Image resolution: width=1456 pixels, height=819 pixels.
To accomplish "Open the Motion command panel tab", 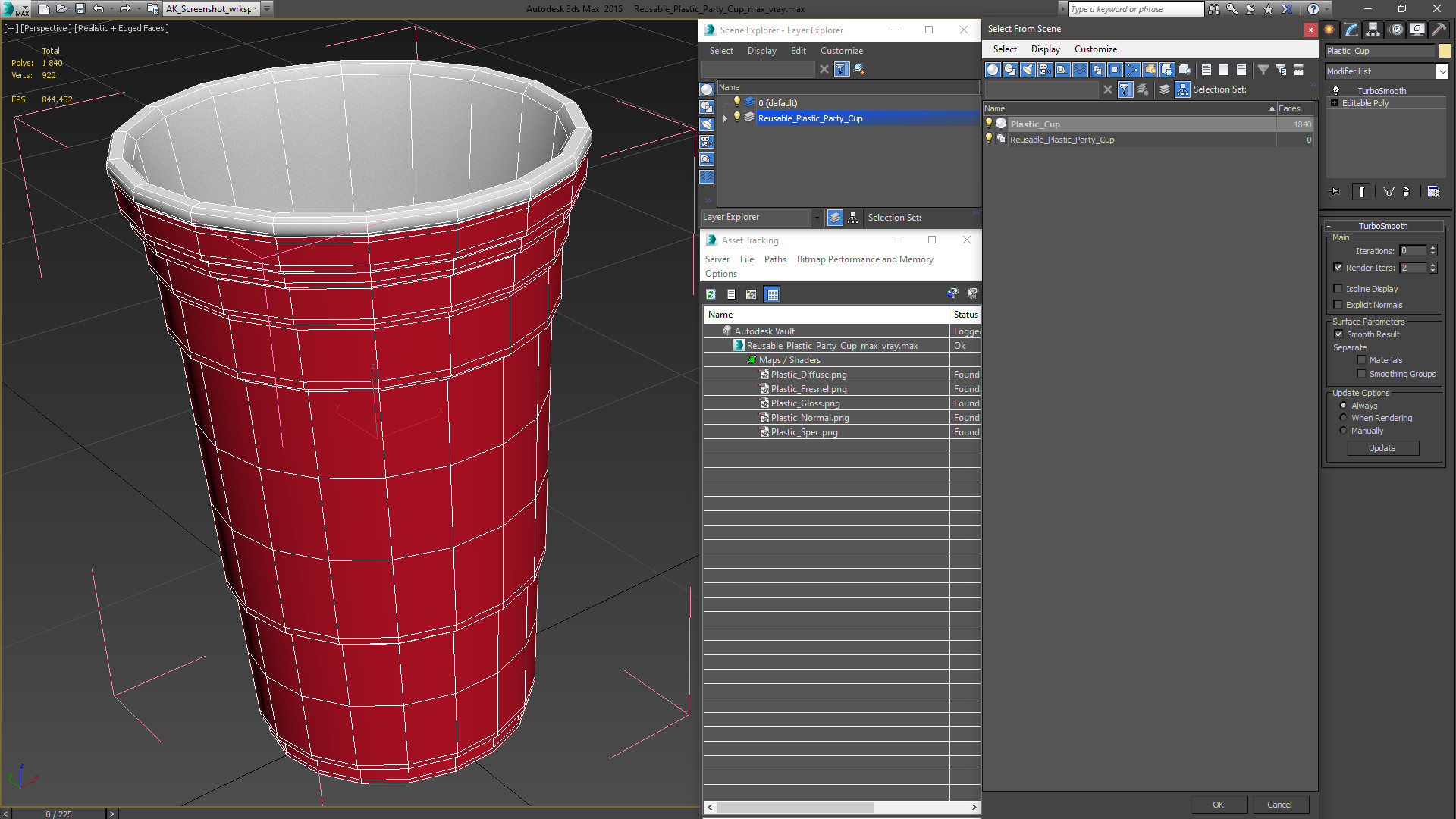I will pos(1395,30).
